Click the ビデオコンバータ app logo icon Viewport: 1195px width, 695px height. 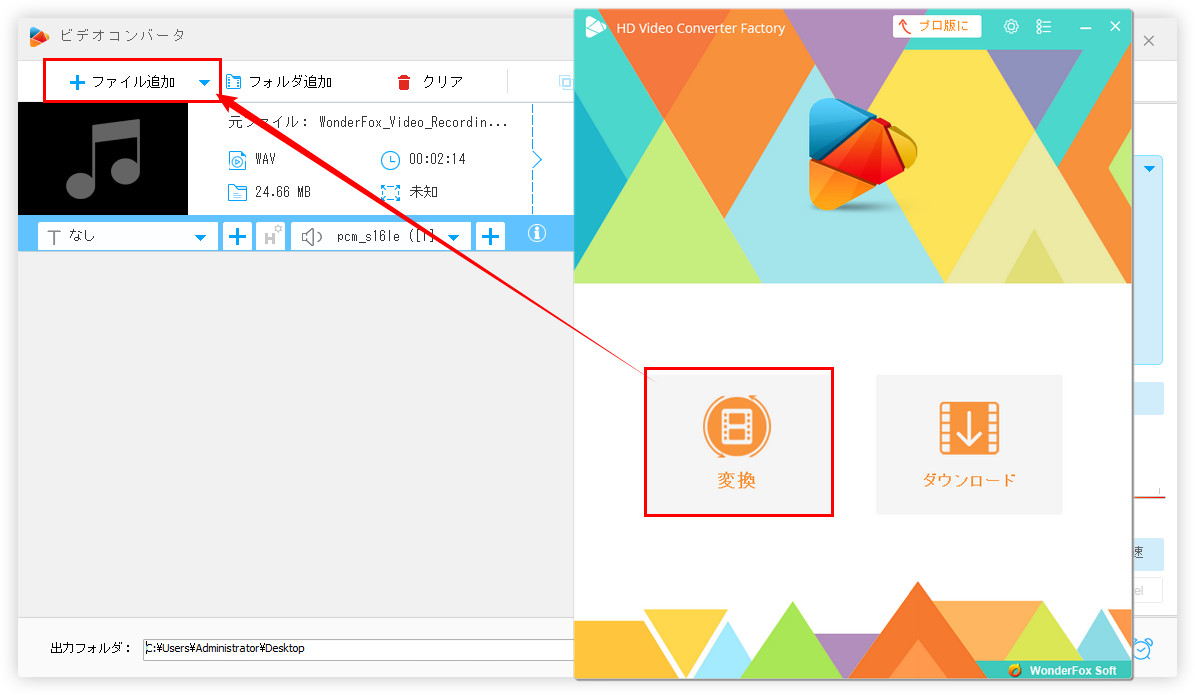(39, 36)
